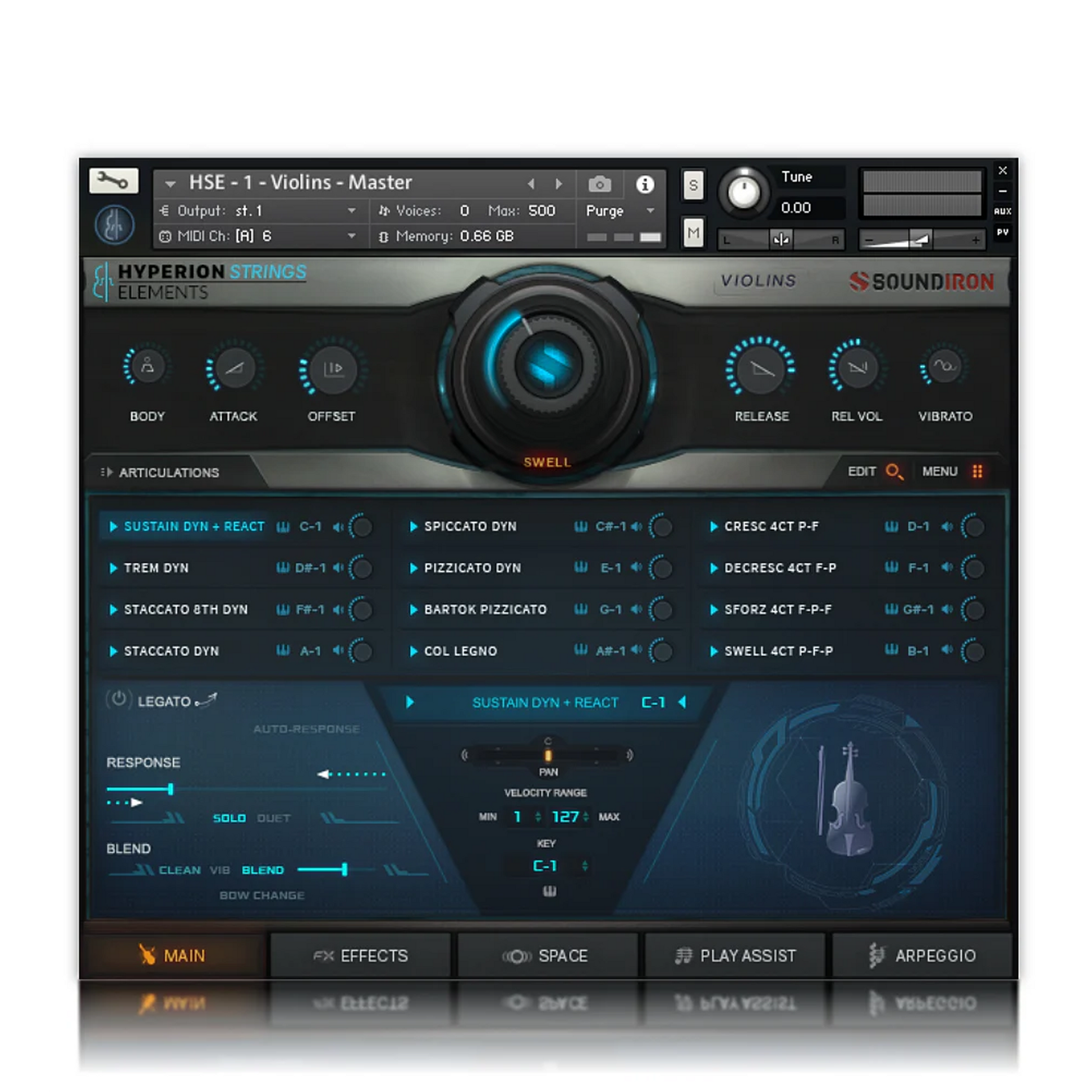Click volume knob of Bartok Pizzicato
The width and height of the screenshot is (1092, 1092).
pos(660,610)
